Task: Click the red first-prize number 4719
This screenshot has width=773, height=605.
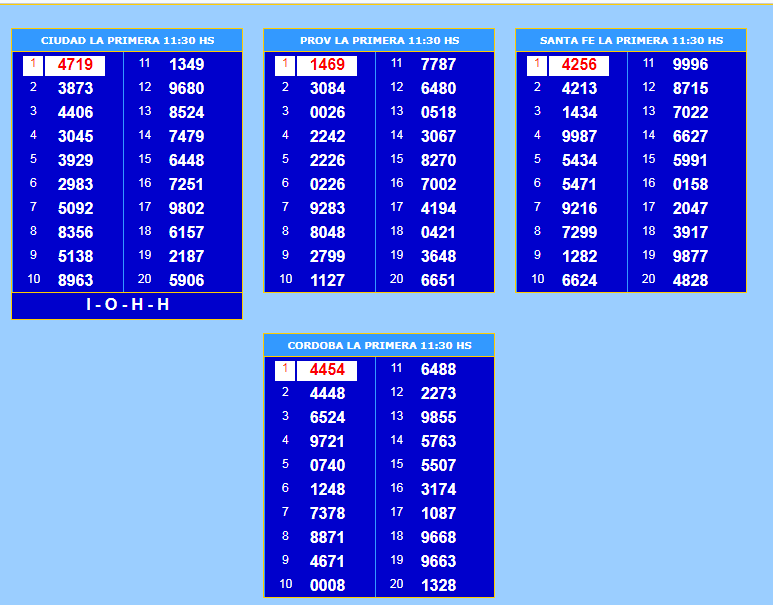Action: point(75,65)
